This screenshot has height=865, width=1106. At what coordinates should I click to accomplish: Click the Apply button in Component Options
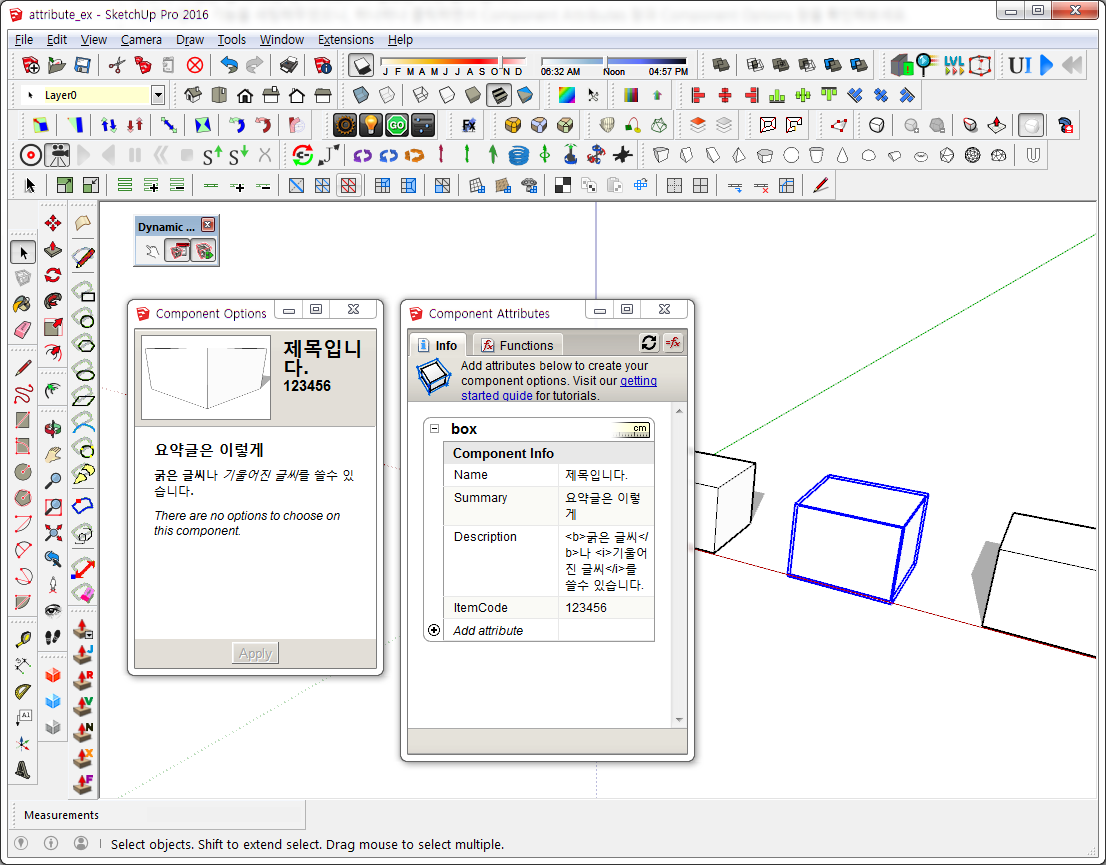255,653
